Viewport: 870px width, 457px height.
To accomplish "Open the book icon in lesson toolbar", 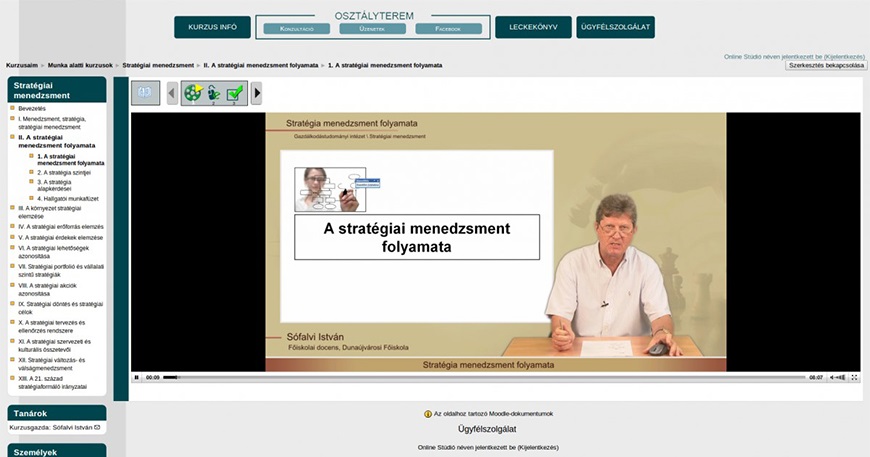I will (x=145, y=93).
